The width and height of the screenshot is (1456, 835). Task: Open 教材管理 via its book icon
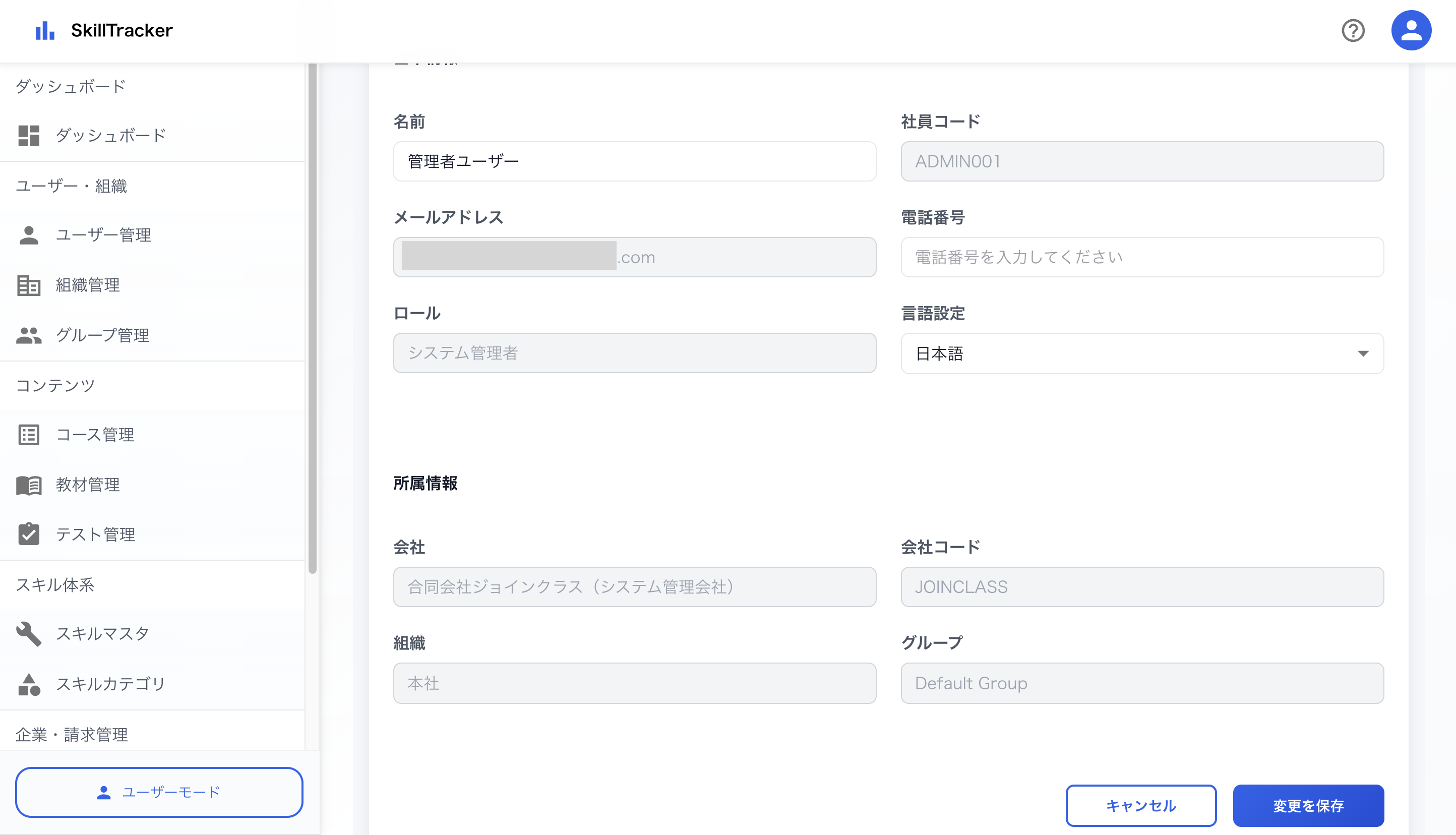pyautogui.click(x=29, y=485)
